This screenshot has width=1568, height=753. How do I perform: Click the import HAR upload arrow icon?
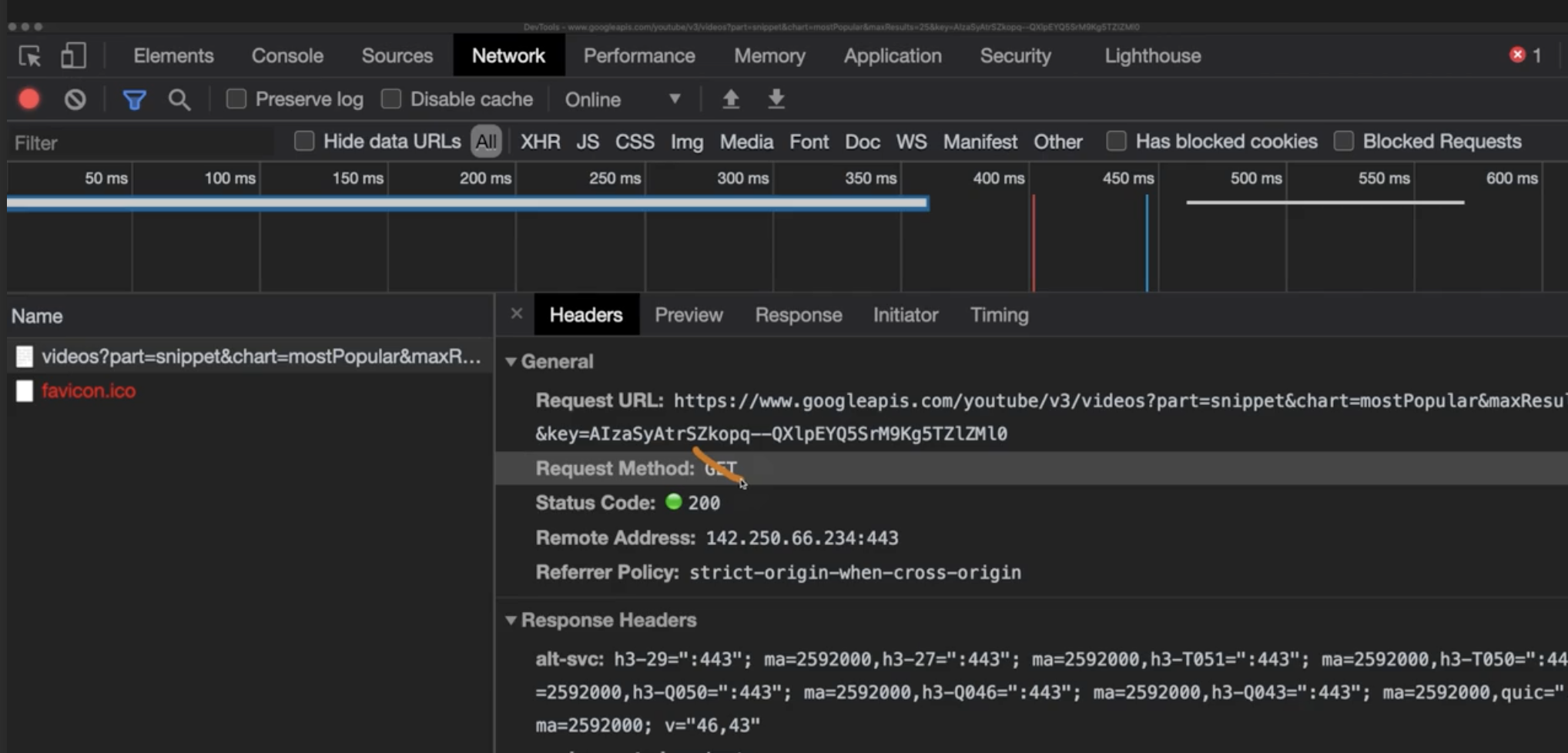[x=731, y=99]
